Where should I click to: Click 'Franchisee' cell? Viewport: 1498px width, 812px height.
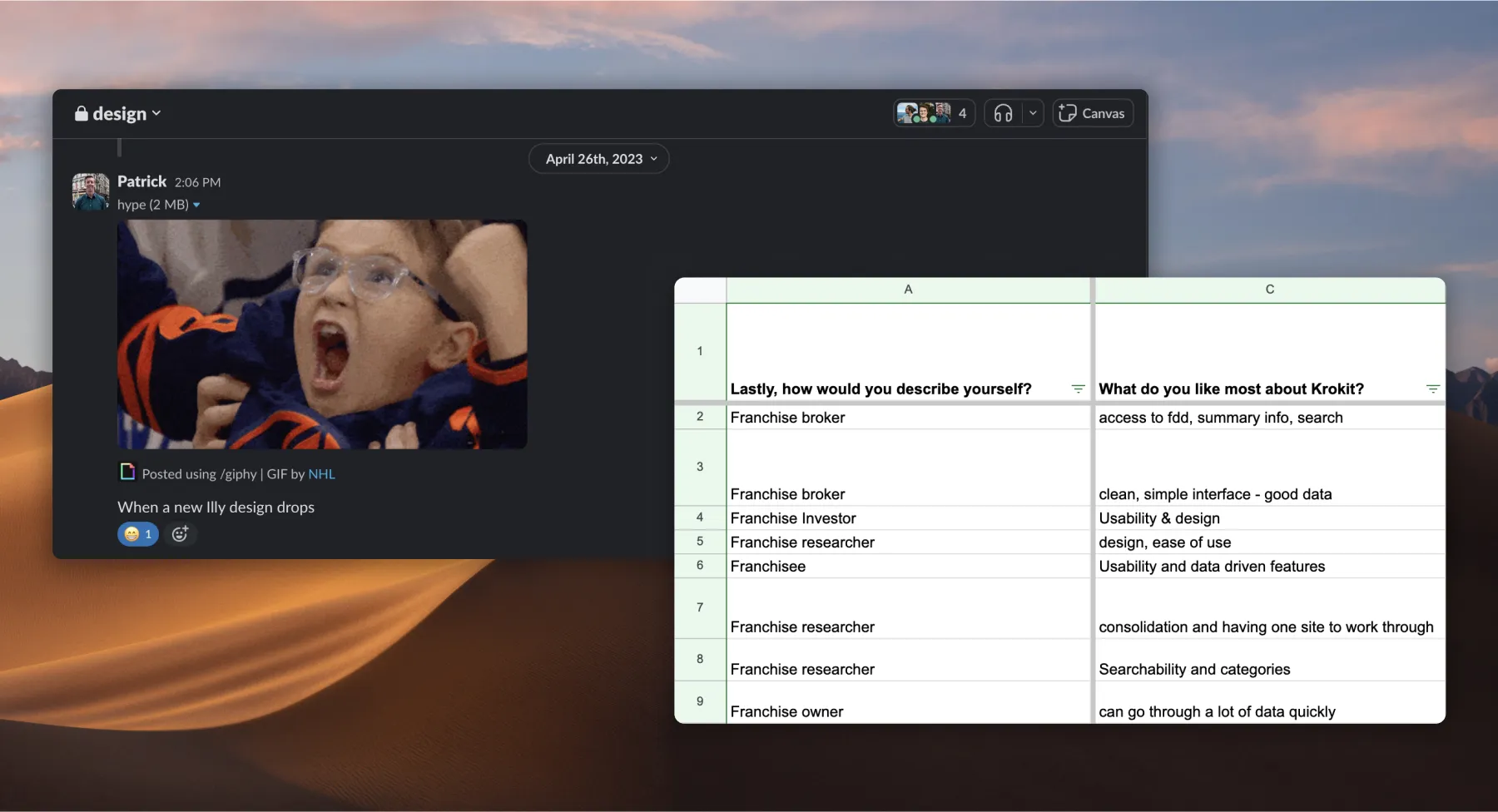click(908, 566)
